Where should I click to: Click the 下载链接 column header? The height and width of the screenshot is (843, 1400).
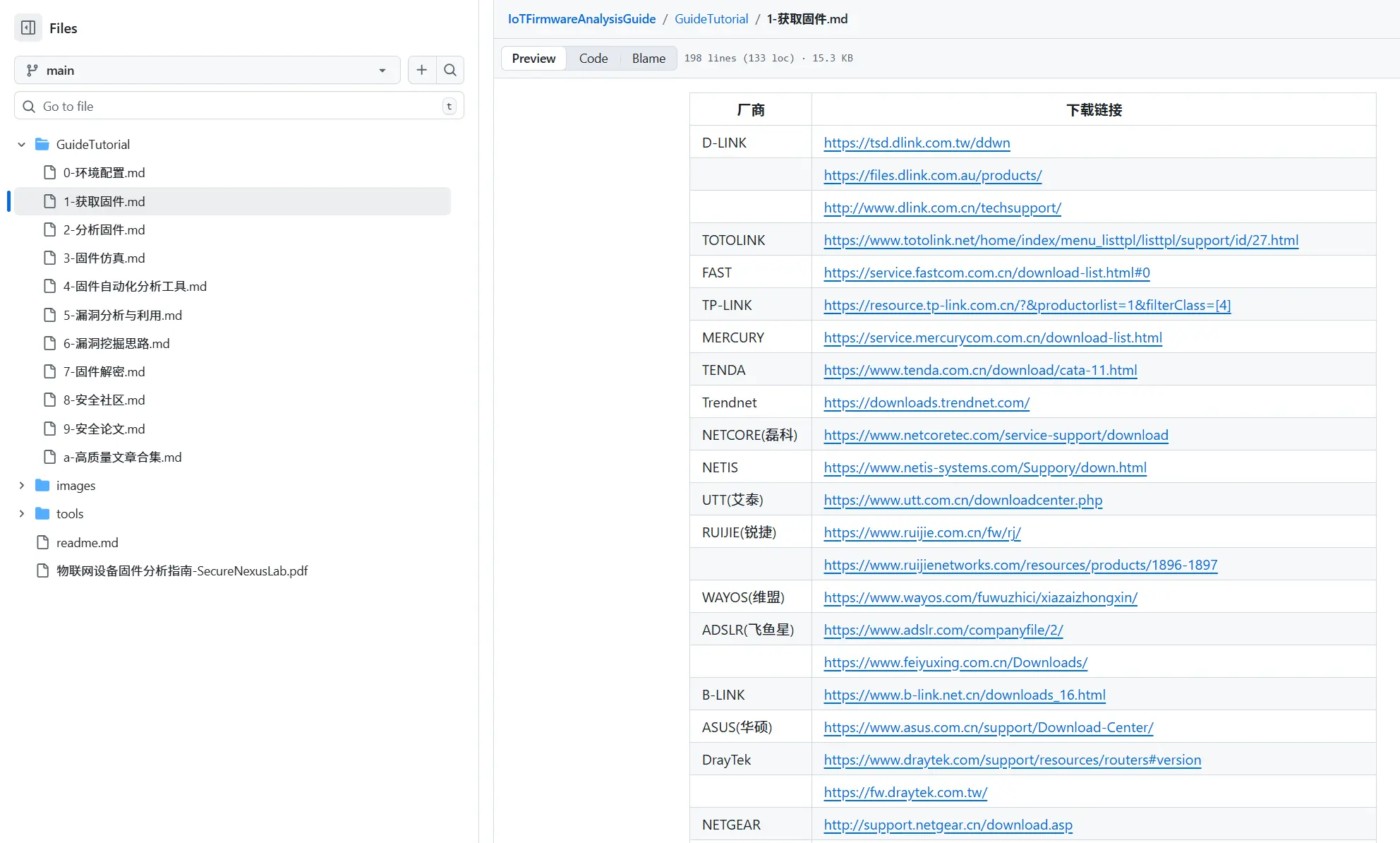pyautogui.click(x=1094, y=109)
